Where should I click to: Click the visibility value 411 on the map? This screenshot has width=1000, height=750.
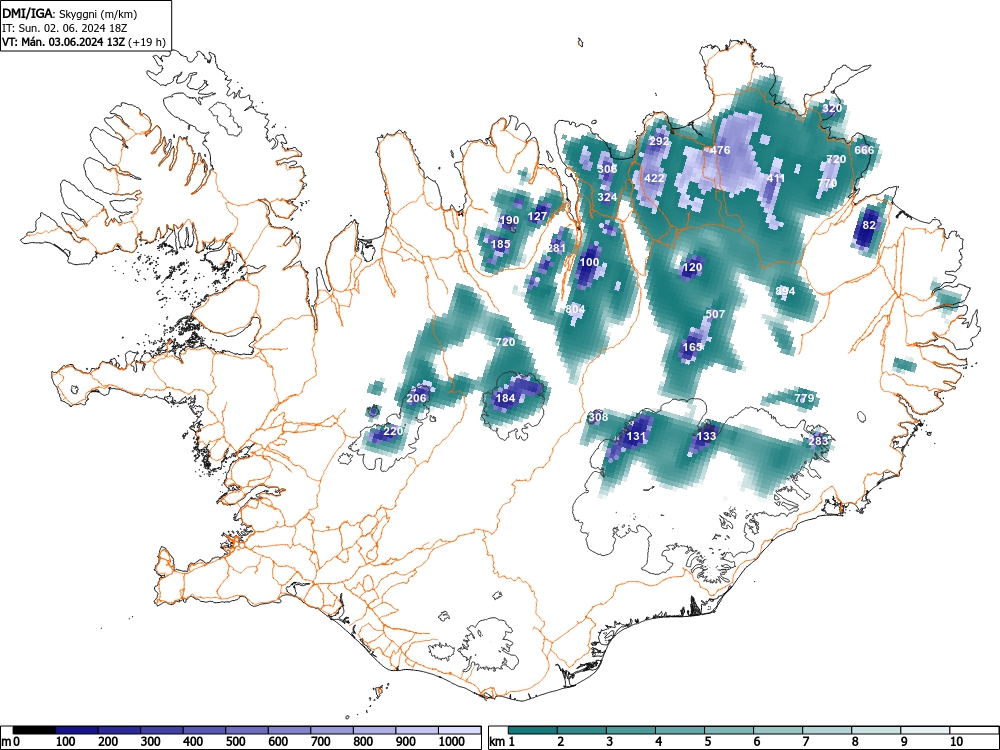tap(776, 178)
